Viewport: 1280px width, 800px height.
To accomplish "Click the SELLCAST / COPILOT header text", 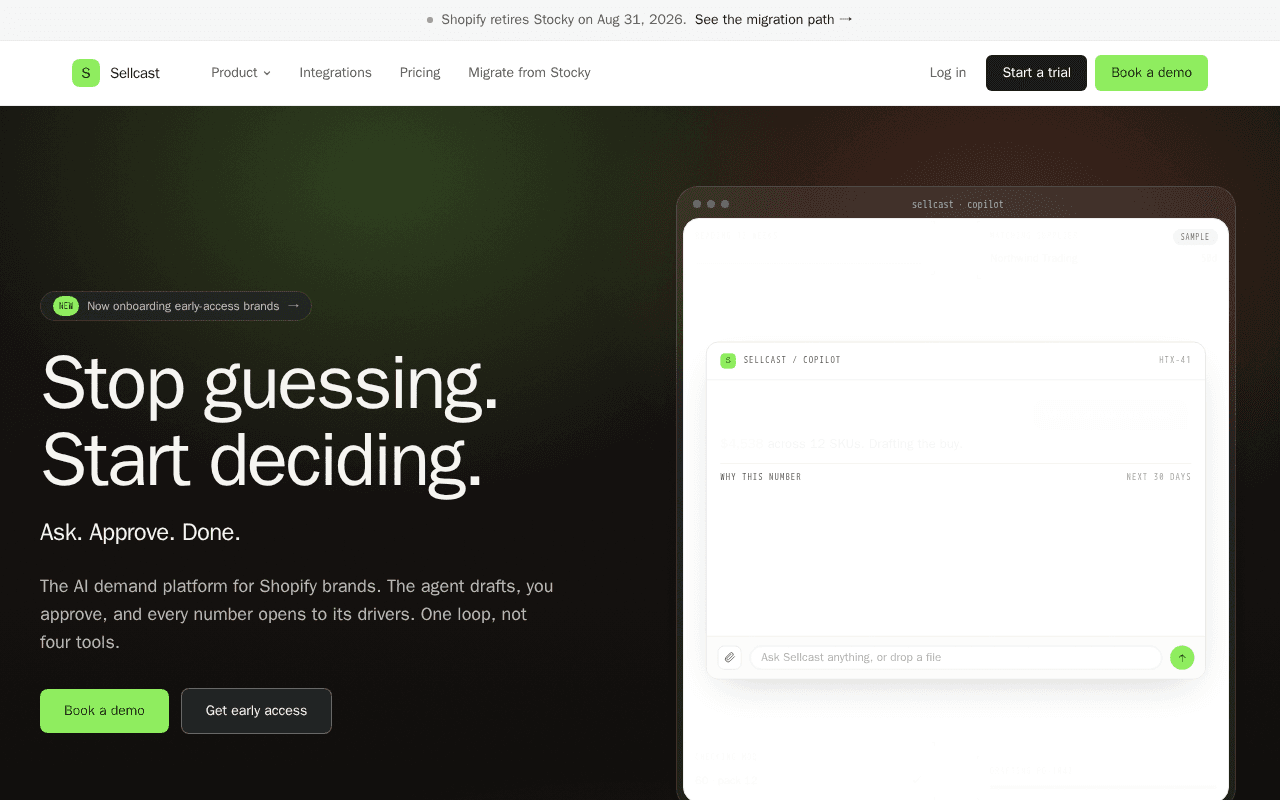I will pyautogui.click(x=792, y=360).
